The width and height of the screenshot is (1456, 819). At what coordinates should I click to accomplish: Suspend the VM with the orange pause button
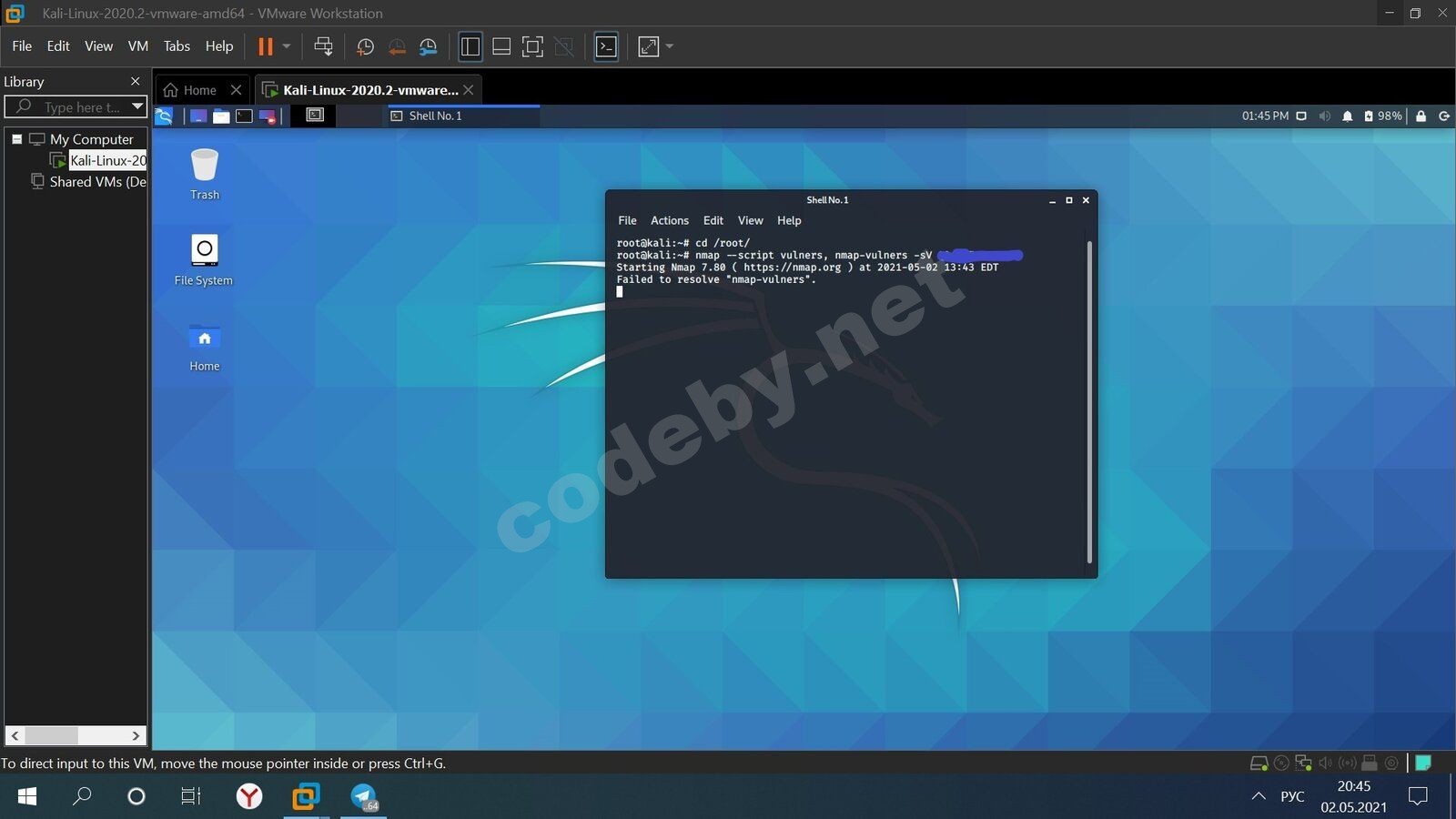point(266,46)
